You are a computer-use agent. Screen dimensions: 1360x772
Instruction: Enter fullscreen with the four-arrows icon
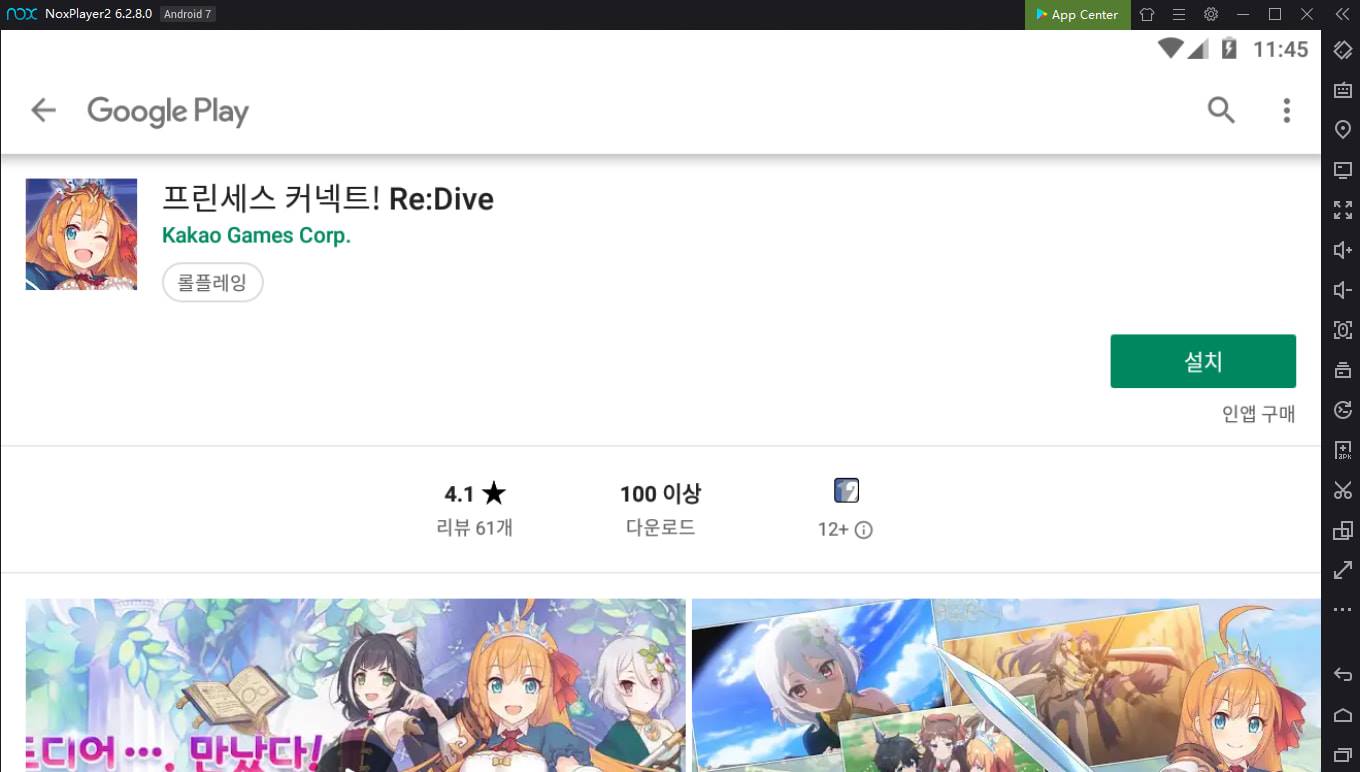tap(1343, 210)
